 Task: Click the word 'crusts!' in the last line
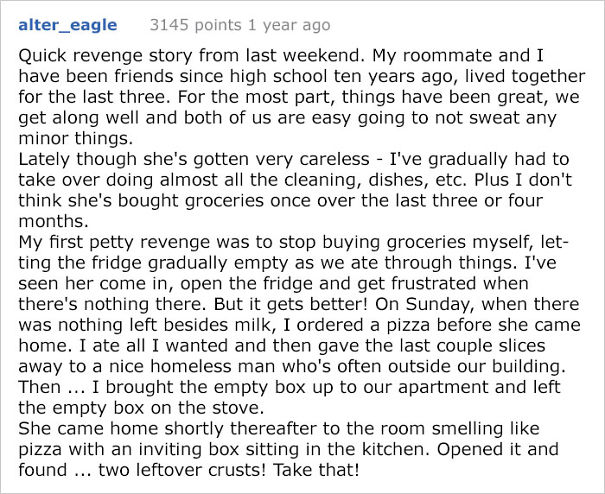pyautogui.click(x=236, y=470)
